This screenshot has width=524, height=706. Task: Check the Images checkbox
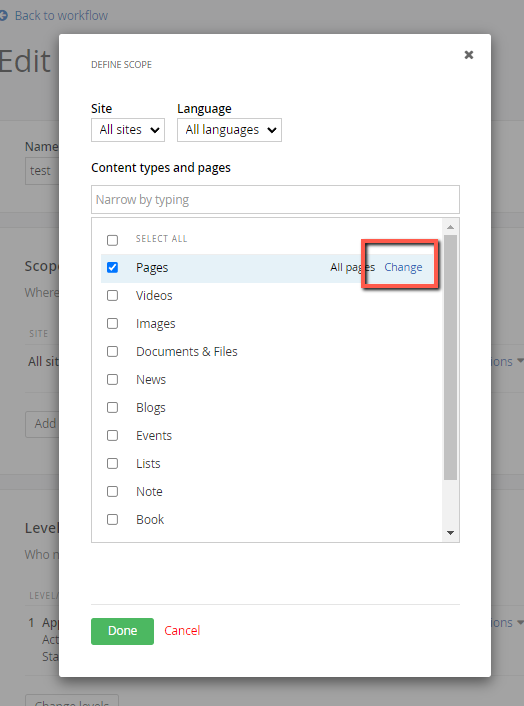click(113, 323)
